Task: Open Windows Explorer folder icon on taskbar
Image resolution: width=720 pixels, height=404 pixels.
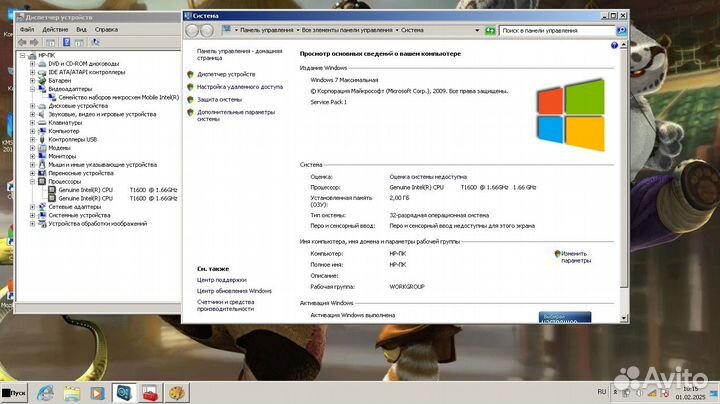Action: point(72,393)
